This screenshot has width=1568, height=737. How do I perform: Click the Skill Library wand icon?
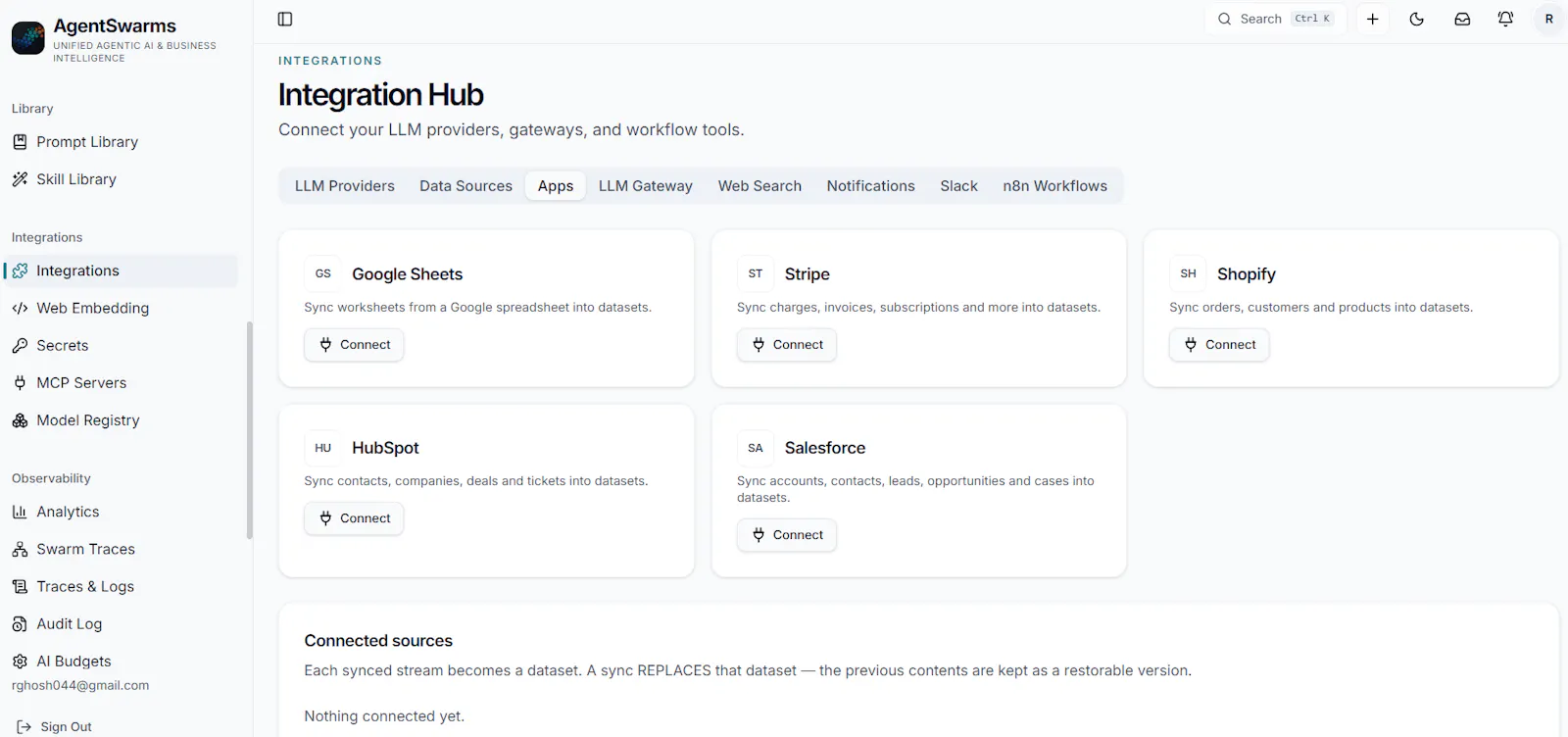point(20,179)
